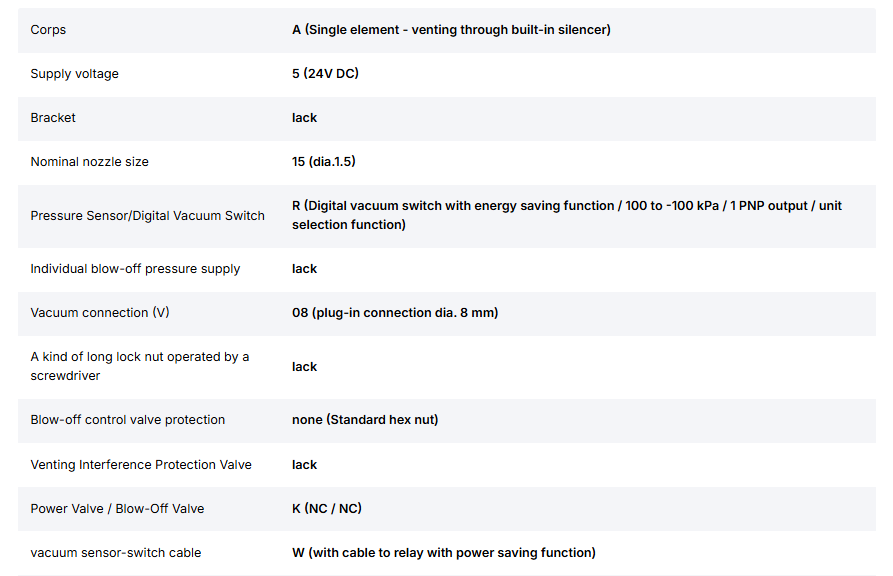Select the Single element silencer value
This screenshot has width=893, height=576.
451,30
